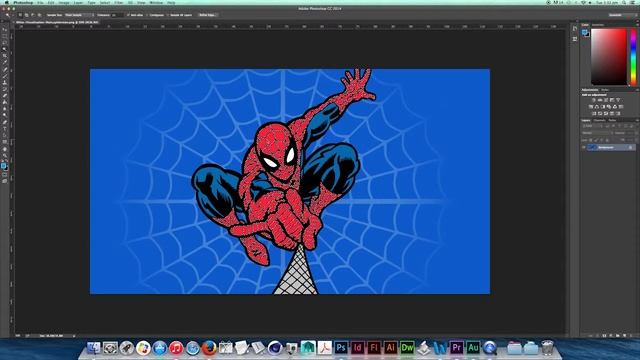Enable Sample All Layers checkbox
This screenshot has height=360, width=640.
coord(167,15)
